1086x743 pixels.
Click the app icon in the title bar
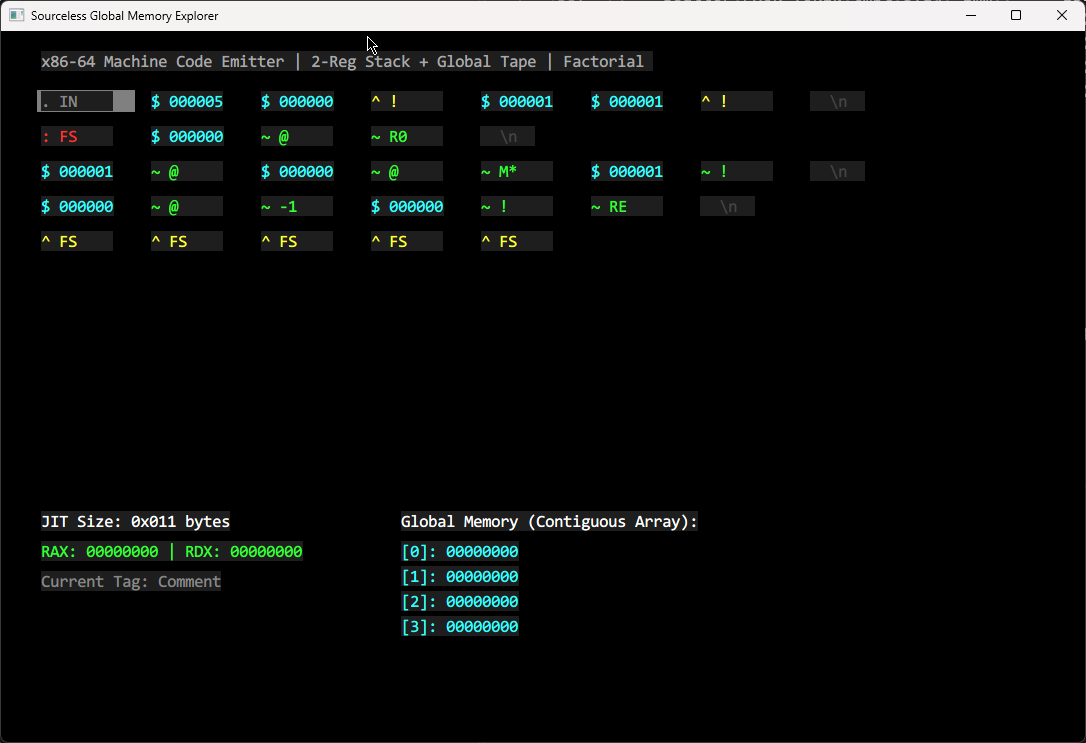(16, 15)
